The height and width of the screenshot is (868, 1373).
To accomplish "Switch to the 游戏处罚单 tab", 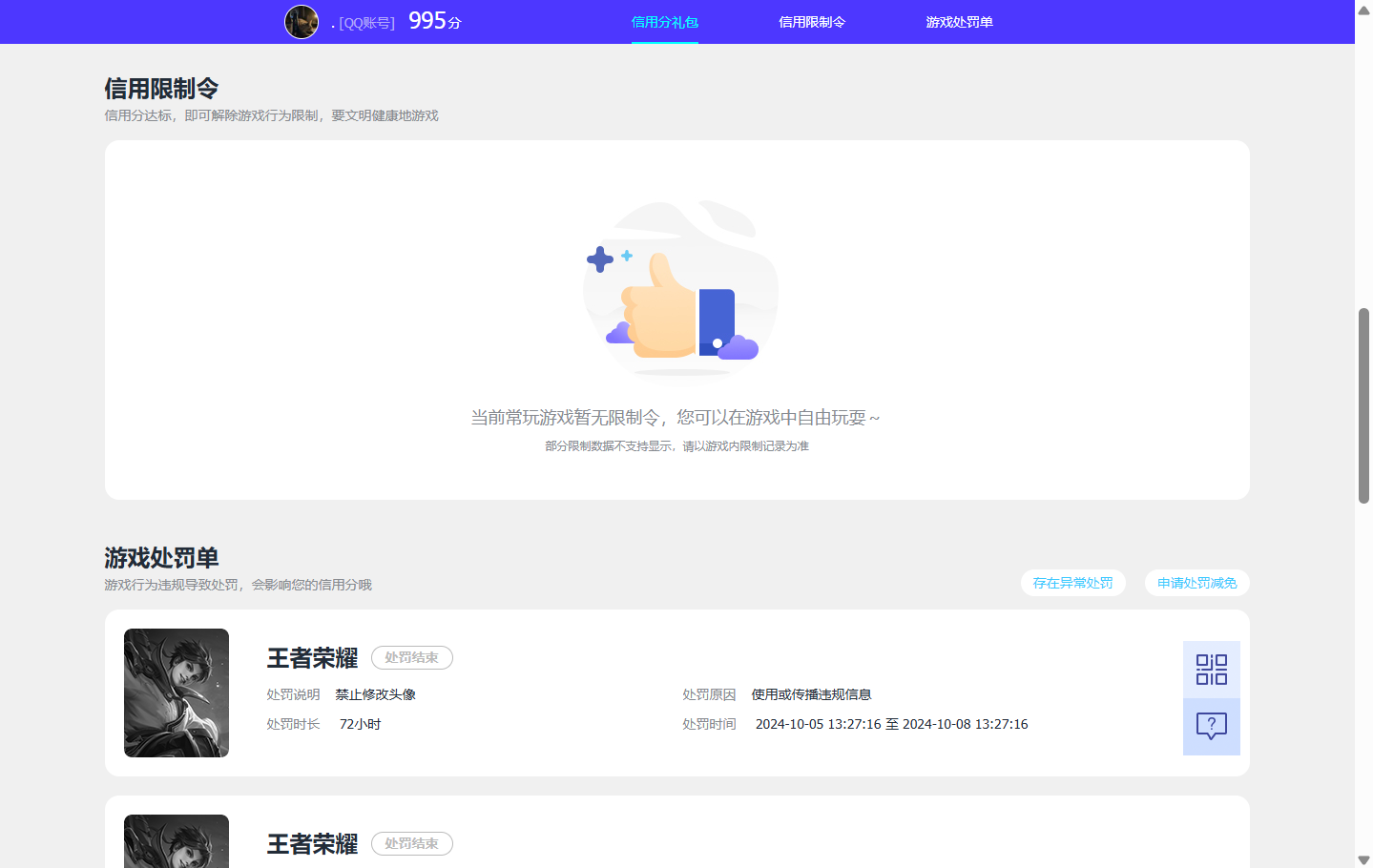I will point(958,22).
